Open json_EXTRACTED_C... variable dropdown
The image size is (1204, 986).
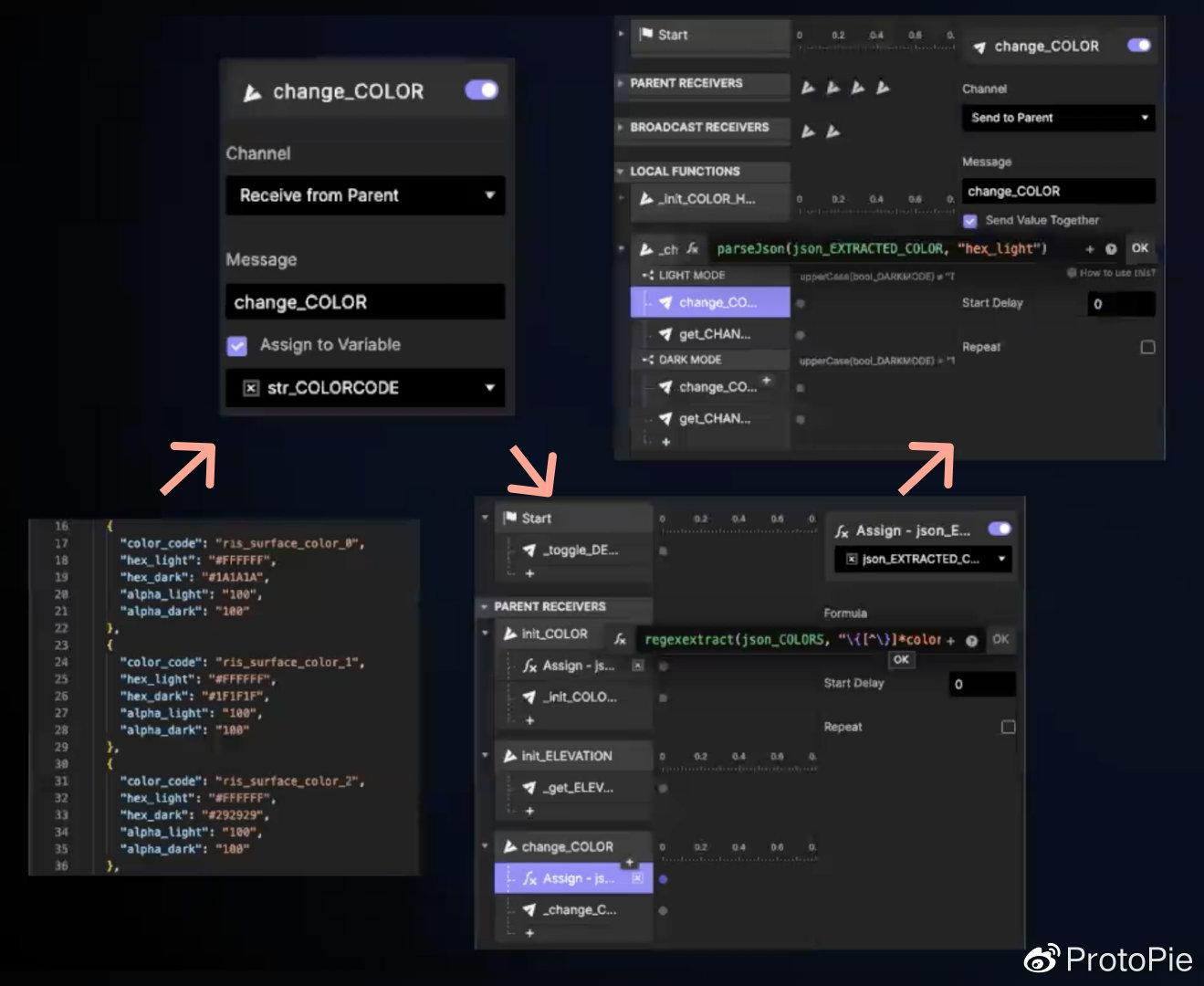[924, 559]
